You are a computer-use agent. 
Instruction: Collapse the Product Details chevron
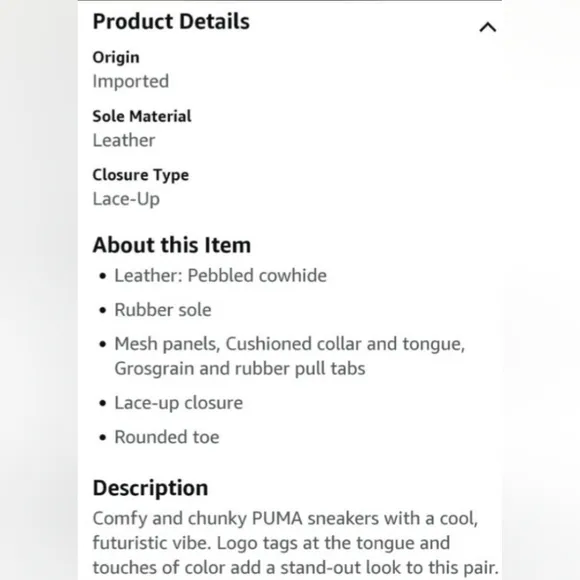point(488,27)
